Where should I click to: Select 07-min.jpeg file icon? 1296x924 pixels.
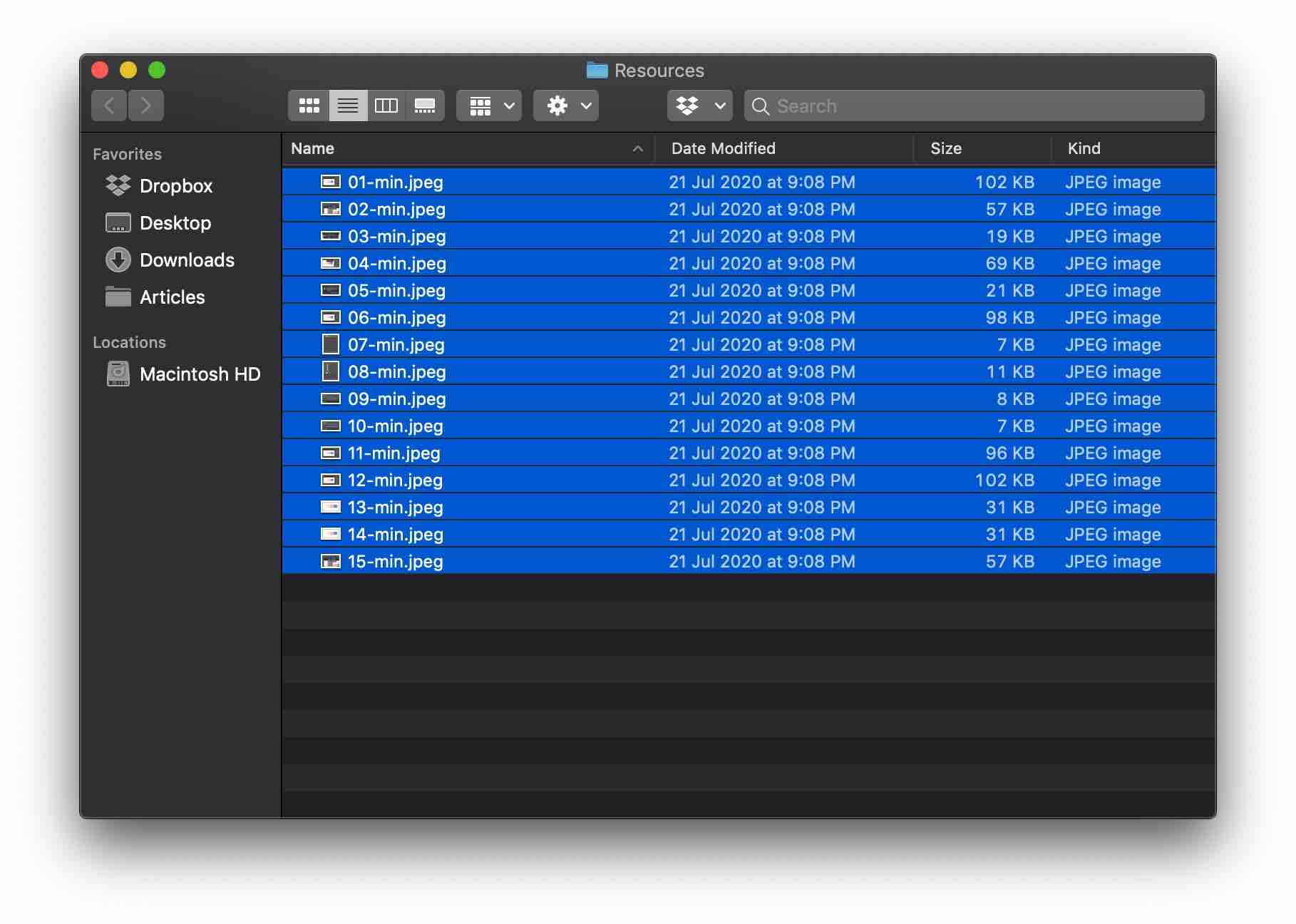(331, 344)
